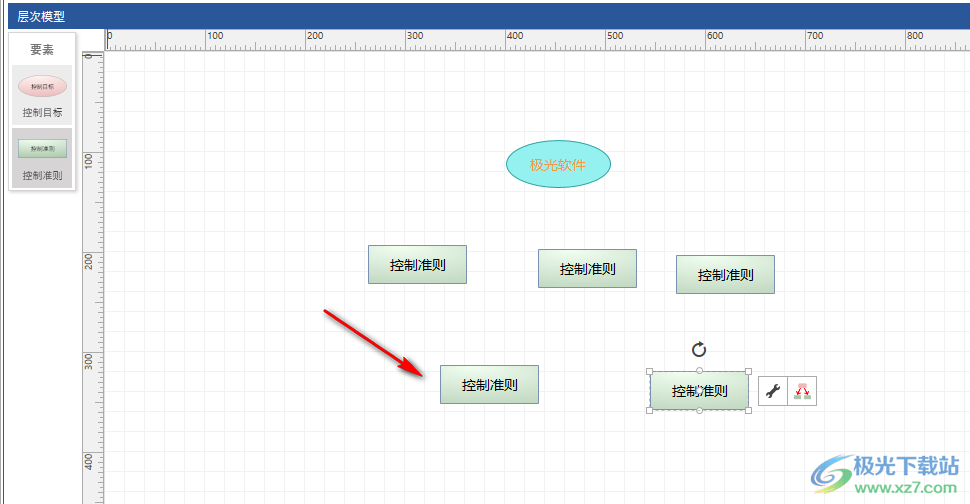
Task: Click the bottom-left resize handle of selected node
Action: click(650, 411)
